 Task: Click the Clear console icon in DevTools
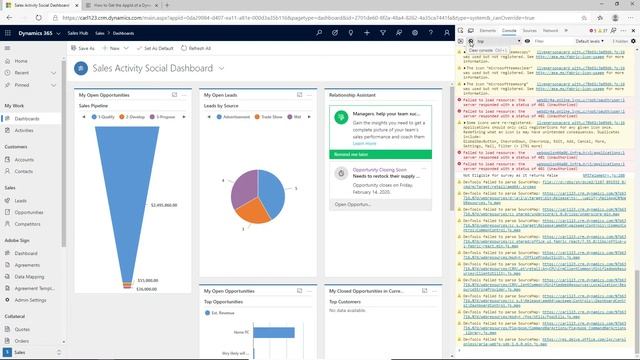tap(471, 41)
